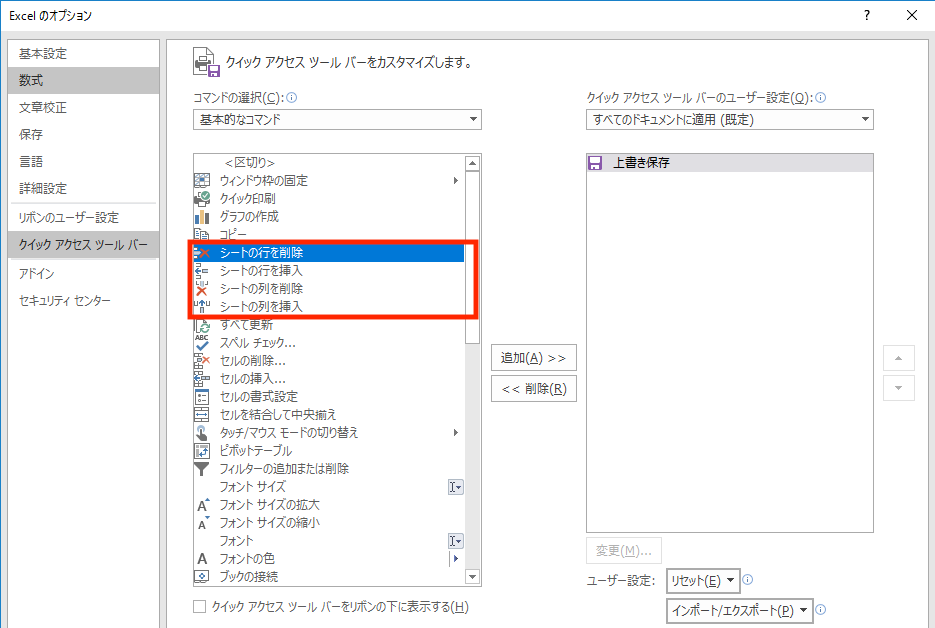
Task: Click the コピー copy icon
Action: point(202,234)
